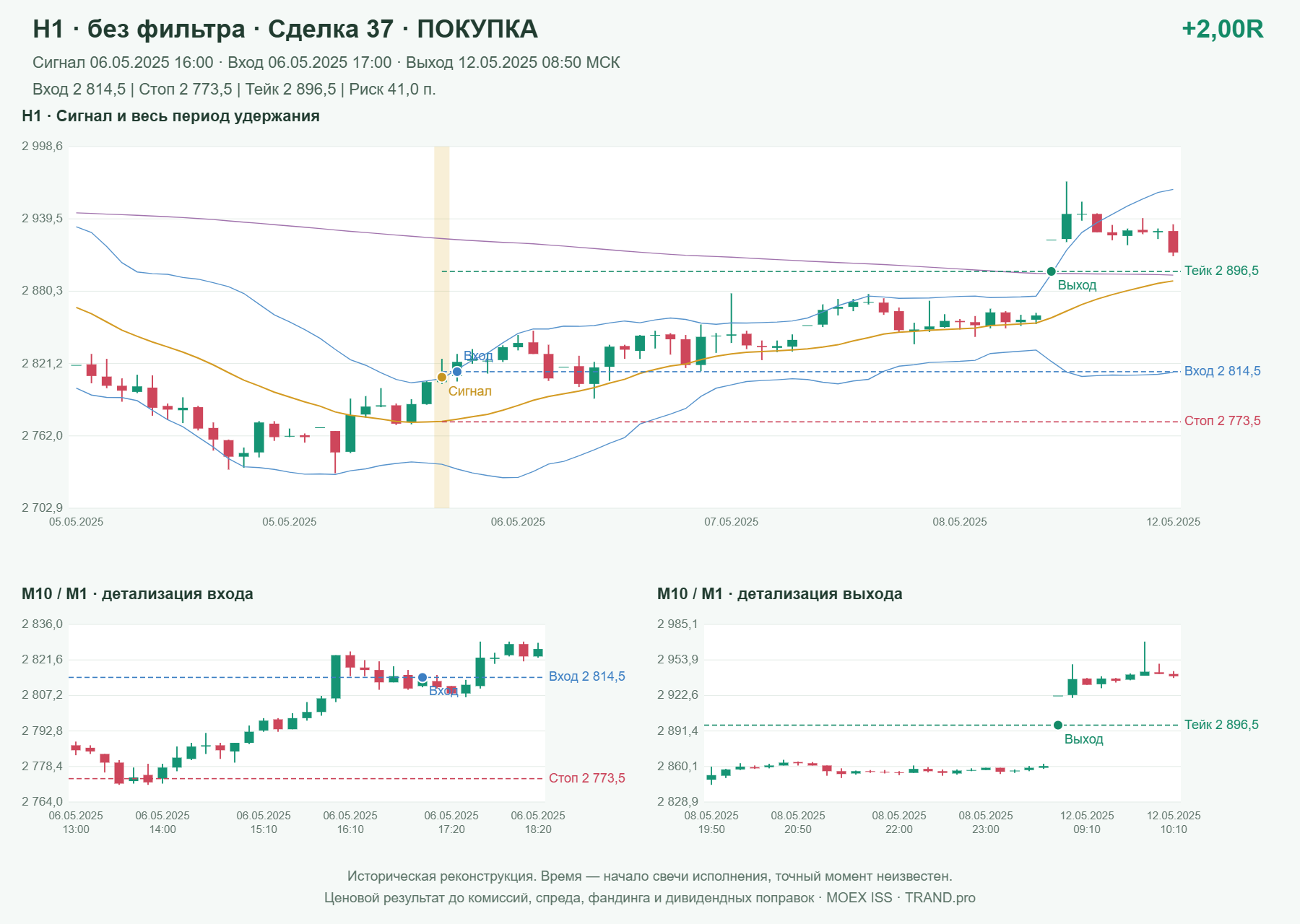The height and width of the screenshot is (924, 1300).
Task: Click the 'MOEX ISS · TRAND.pro' footer text
Action: pyautogui.click(x=901, y=898)
